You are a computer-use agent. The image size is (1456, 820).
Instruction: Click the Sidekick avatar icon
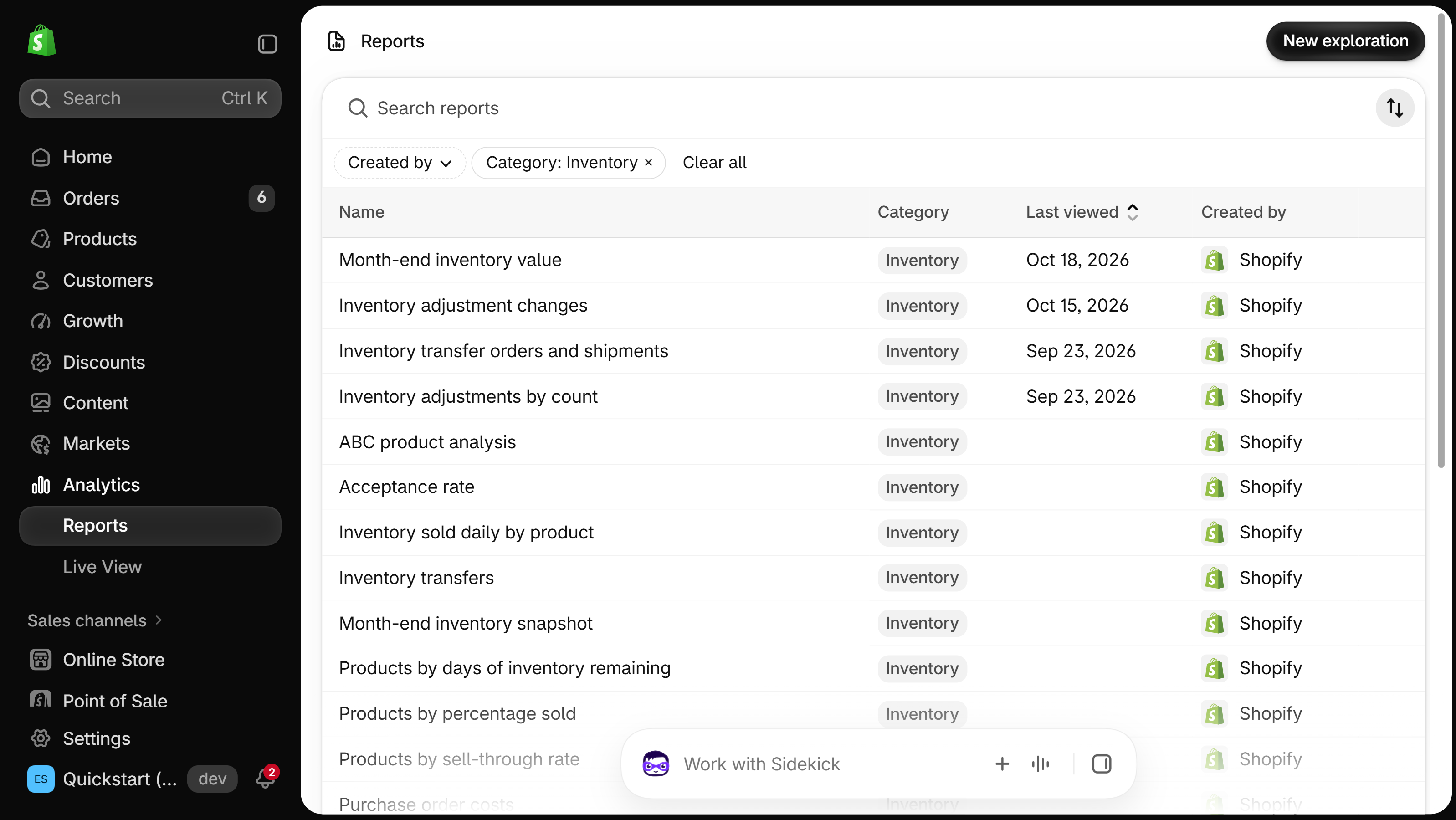656,764
